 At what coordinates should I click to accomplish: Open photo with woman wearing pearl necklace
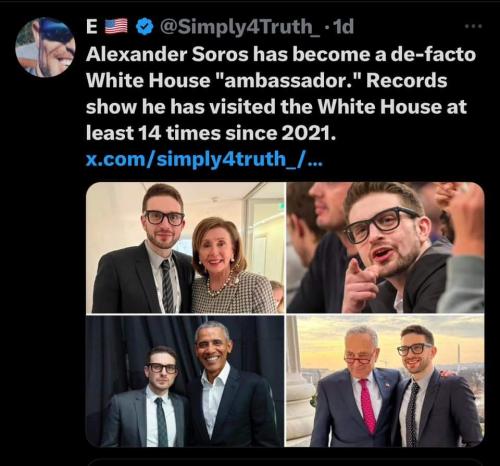point(185,248)
